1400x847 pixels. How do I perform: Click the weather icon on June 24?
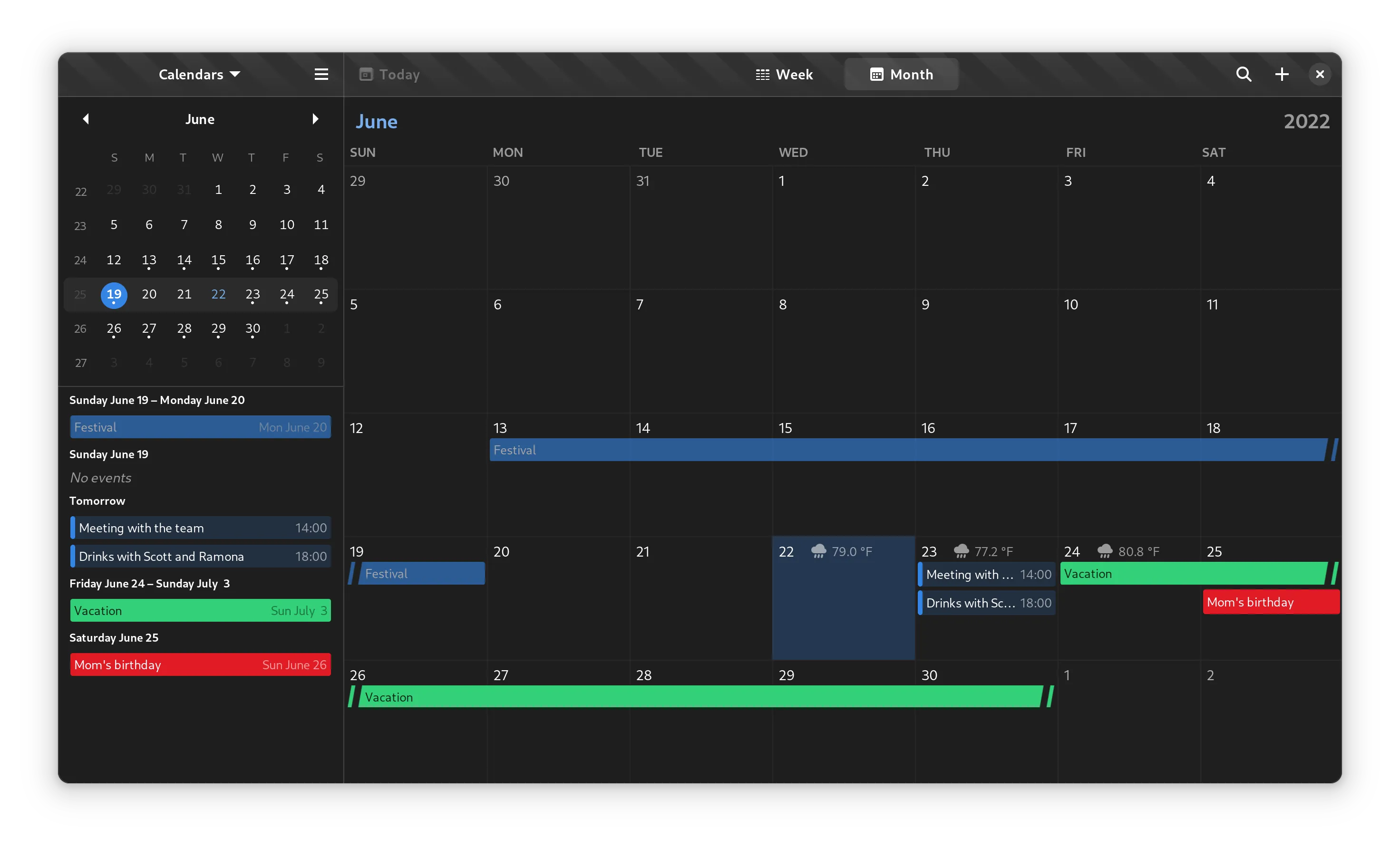pyautogui.click(x=1105, y=551)
